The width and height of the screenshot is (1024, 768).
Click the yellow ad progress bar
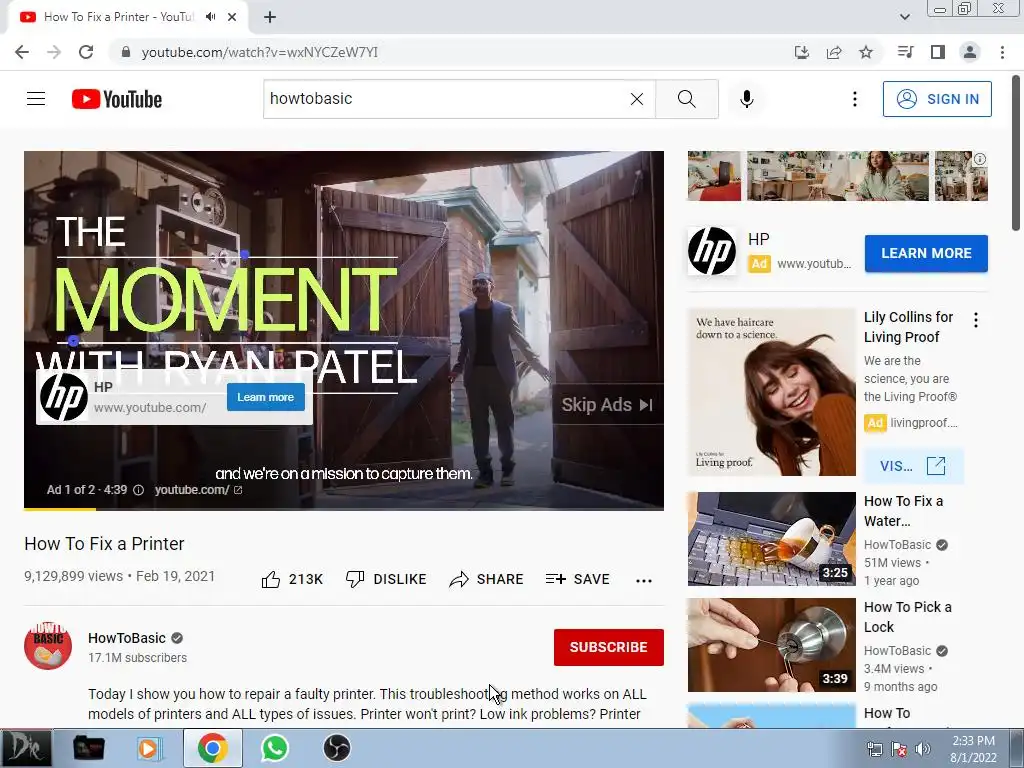59,508
